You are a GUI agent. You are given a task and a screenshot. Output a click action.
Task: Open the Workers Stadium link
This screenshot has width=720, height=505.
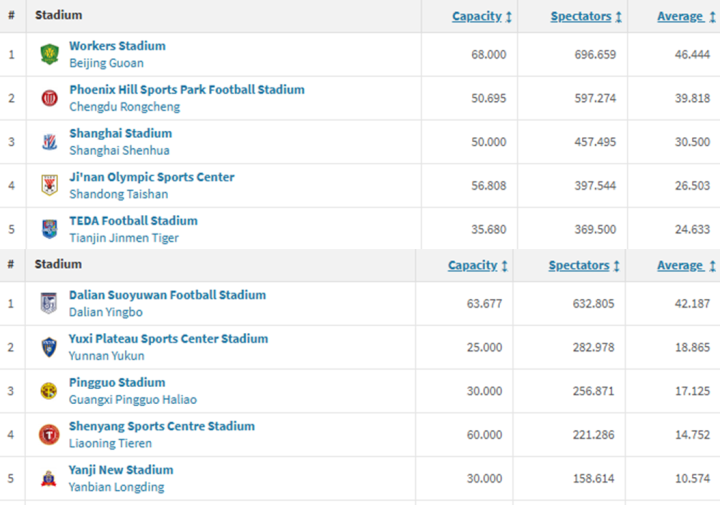click(x=117, y=46)
